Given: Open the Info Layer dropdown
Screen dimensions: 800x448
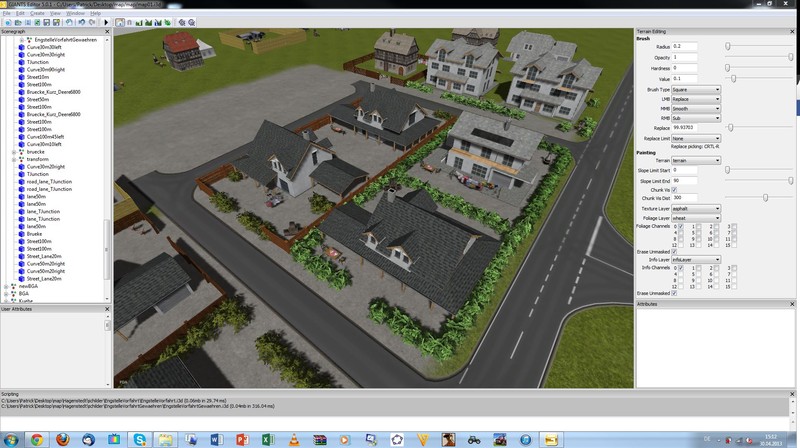Looking at the screenshot, I should pyautogui.click(x=695, y=260).
